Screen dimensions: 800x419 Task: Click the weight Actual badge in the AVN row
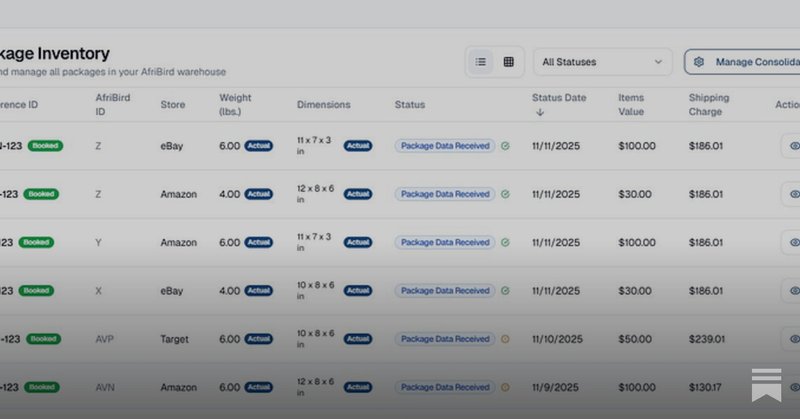(259, 387)
